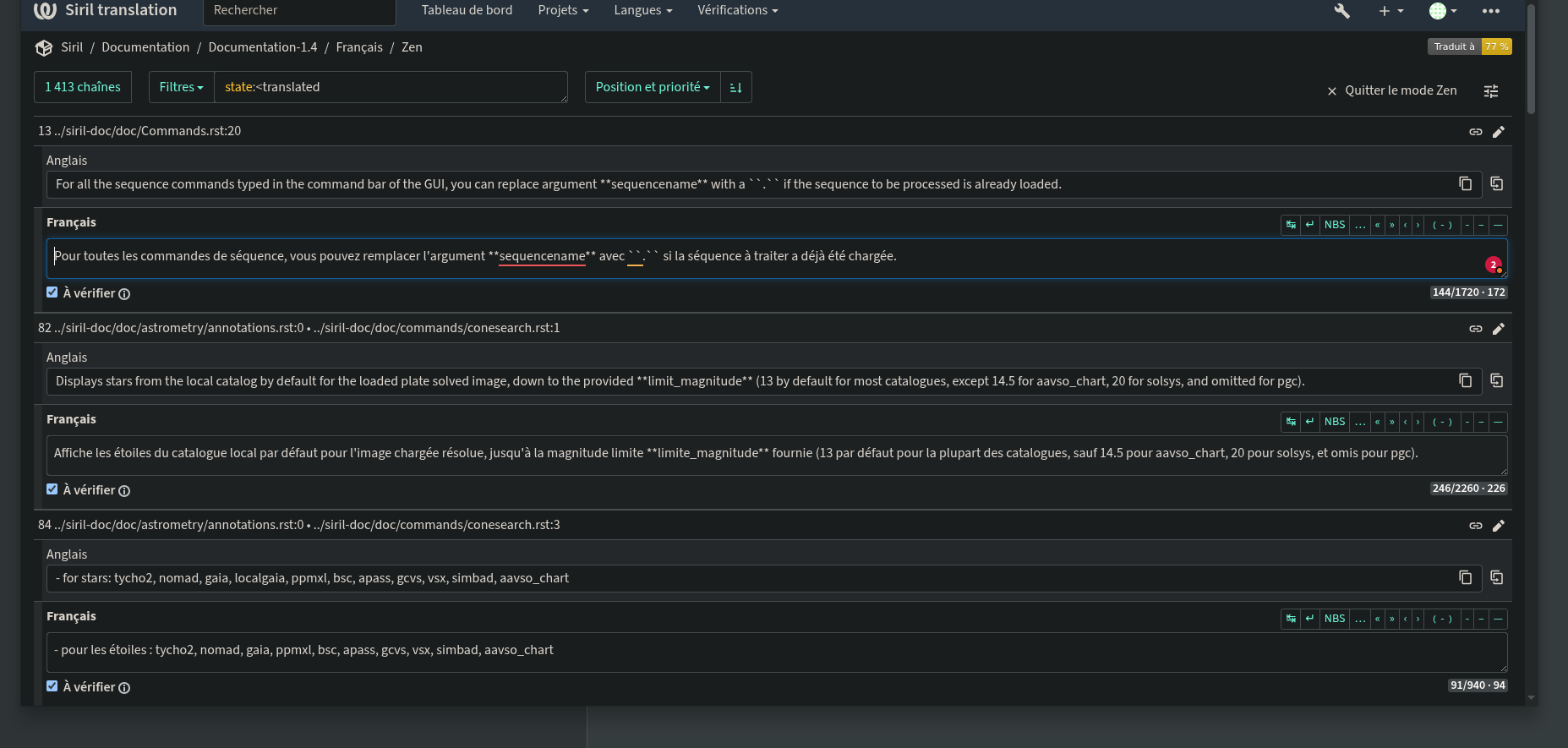Open the Projets menu
This screenshot has height=748, width=1568.
(563, 10)
